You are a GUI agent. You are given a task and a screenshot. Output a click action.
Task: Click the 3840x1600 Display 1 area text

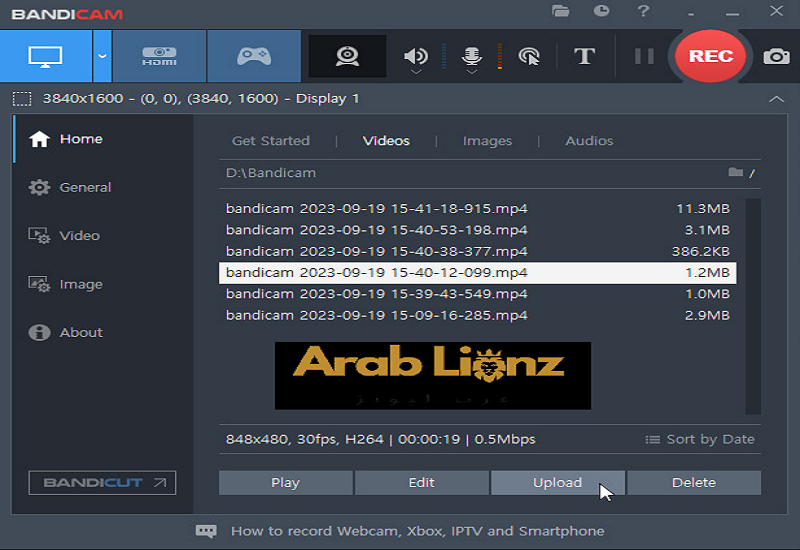201,98
